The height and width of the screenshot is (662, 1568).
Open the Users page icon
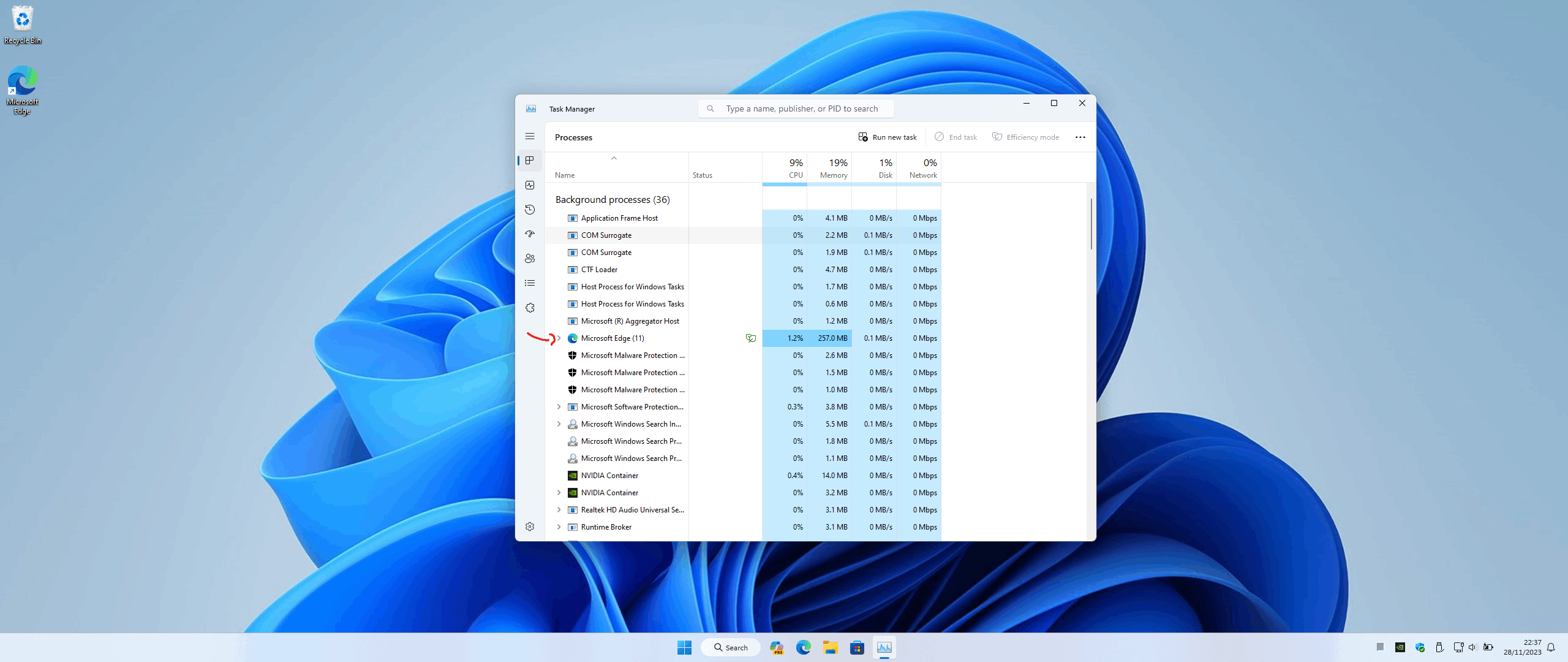coord(530,259)
